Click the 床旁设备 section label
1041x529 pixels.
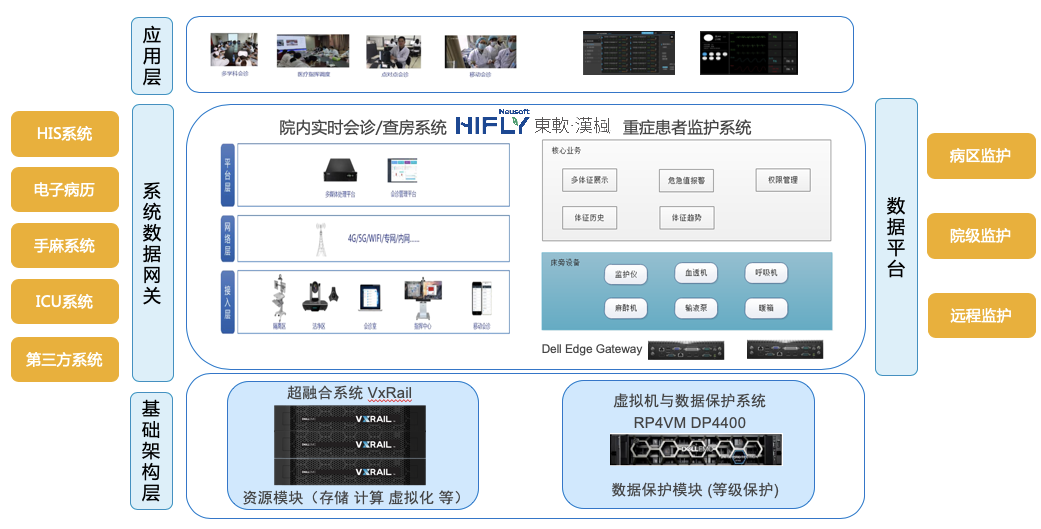565,263
